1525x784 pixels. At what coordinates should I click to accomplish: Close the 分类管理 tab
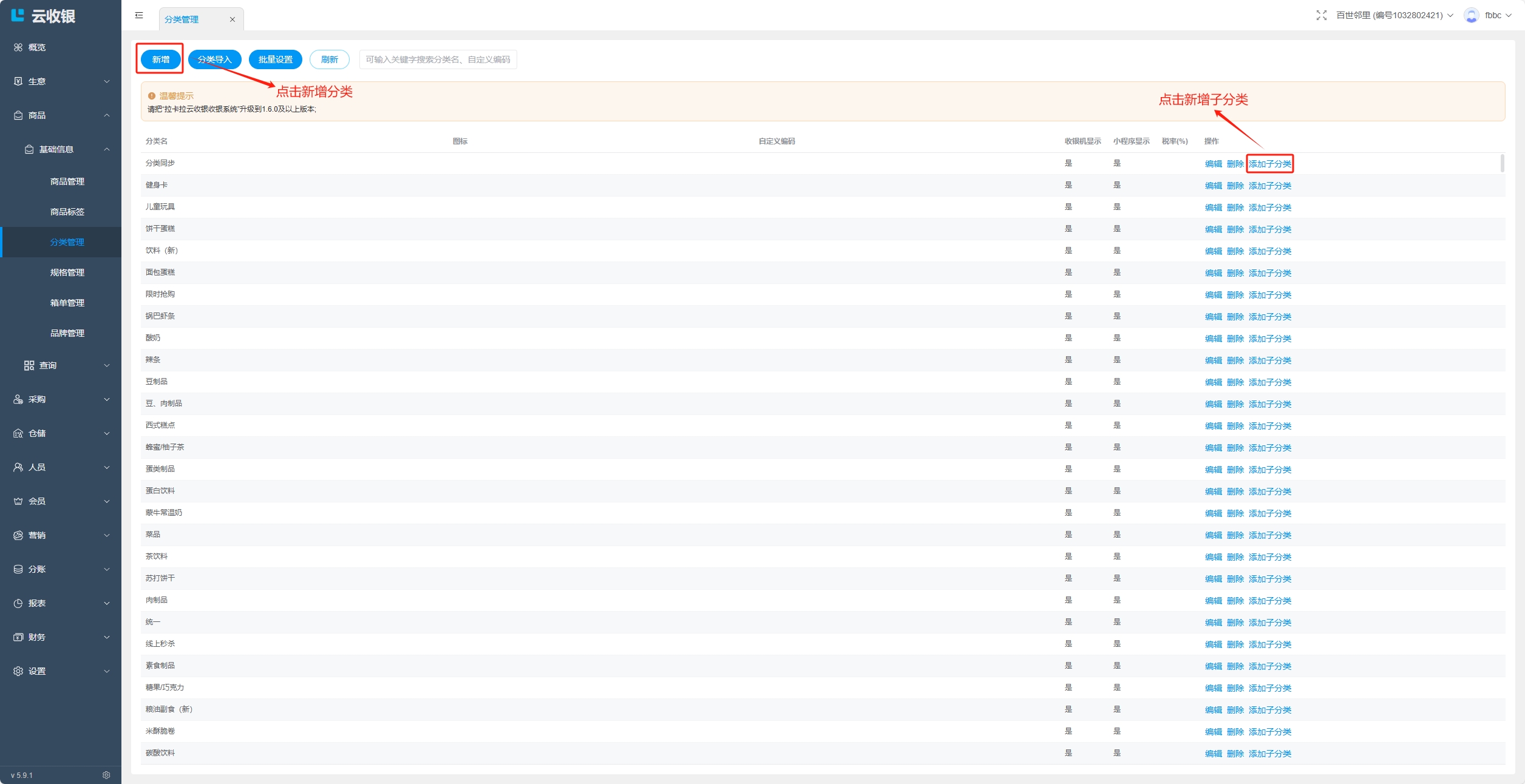(232, 19)
